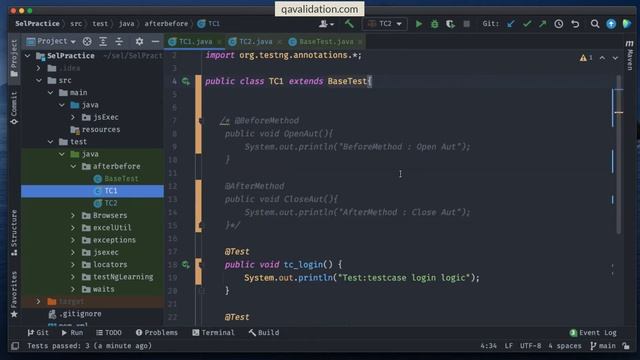Image resolution: width=640 pixels, height=360 pixels.
Task: Update project via Git blue arrow
Action: click(x=511, y=24)
